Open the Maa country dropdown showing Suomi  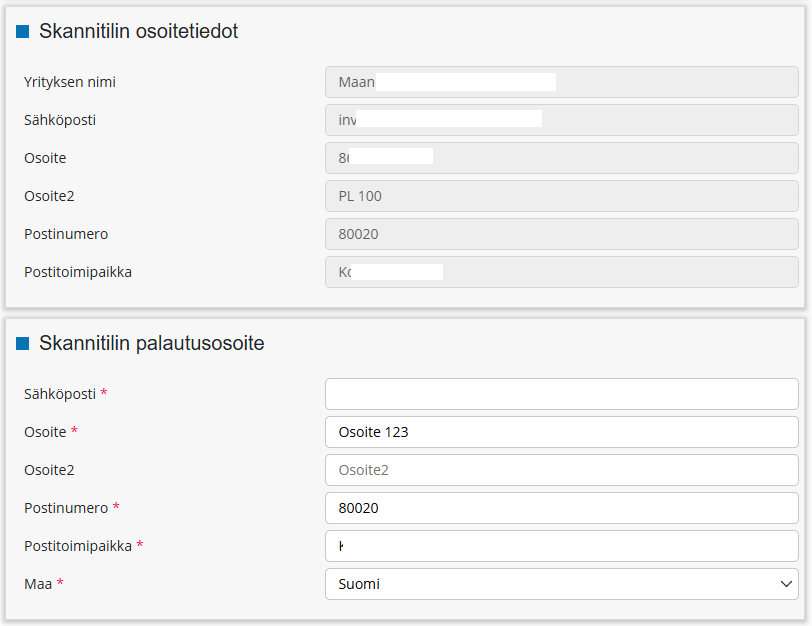pyautogui.click(x=562, y=584)
